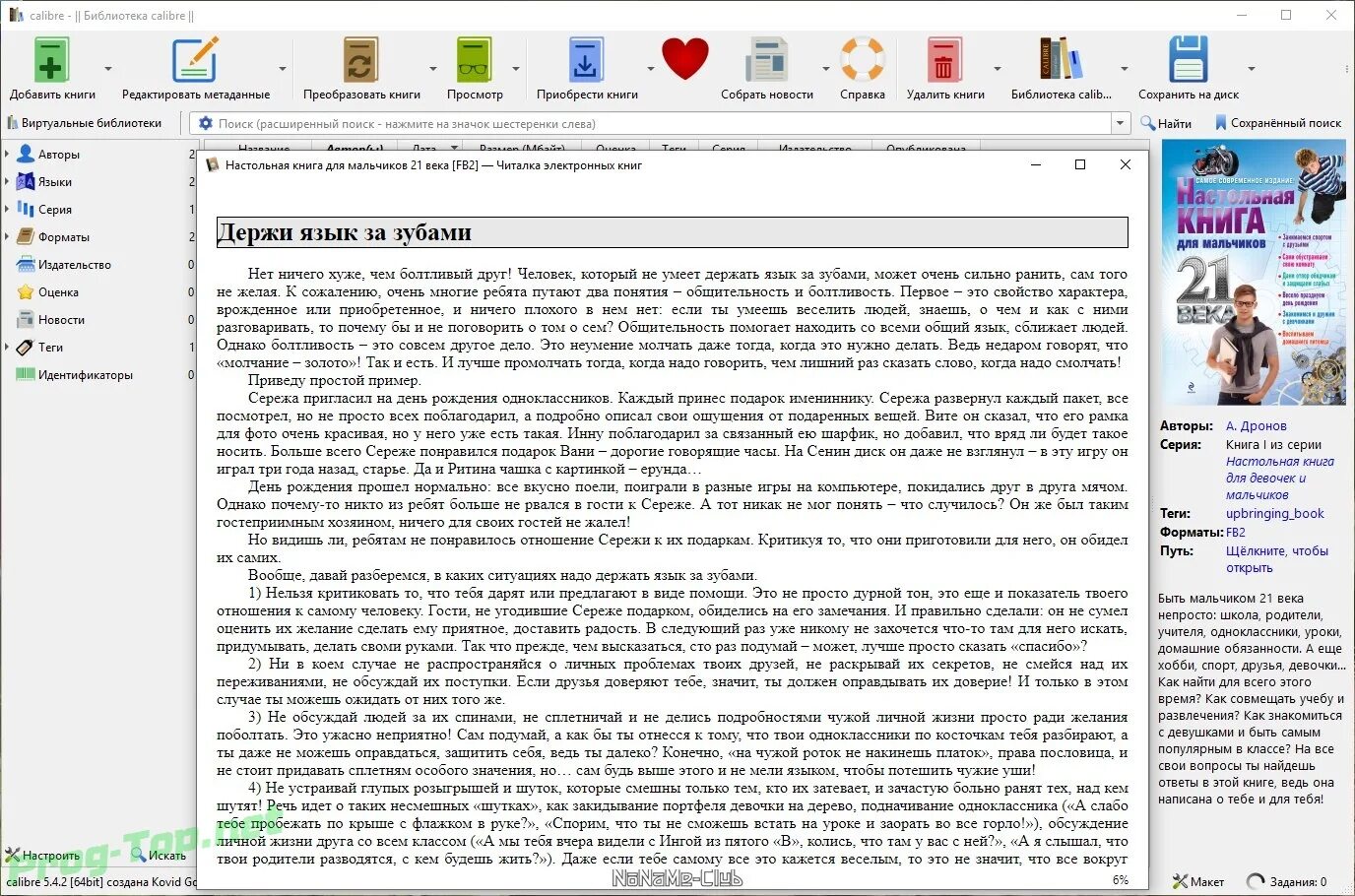Open Help (Справка) lifebuoy icon

pyautogui.click(x=863, y=59)
